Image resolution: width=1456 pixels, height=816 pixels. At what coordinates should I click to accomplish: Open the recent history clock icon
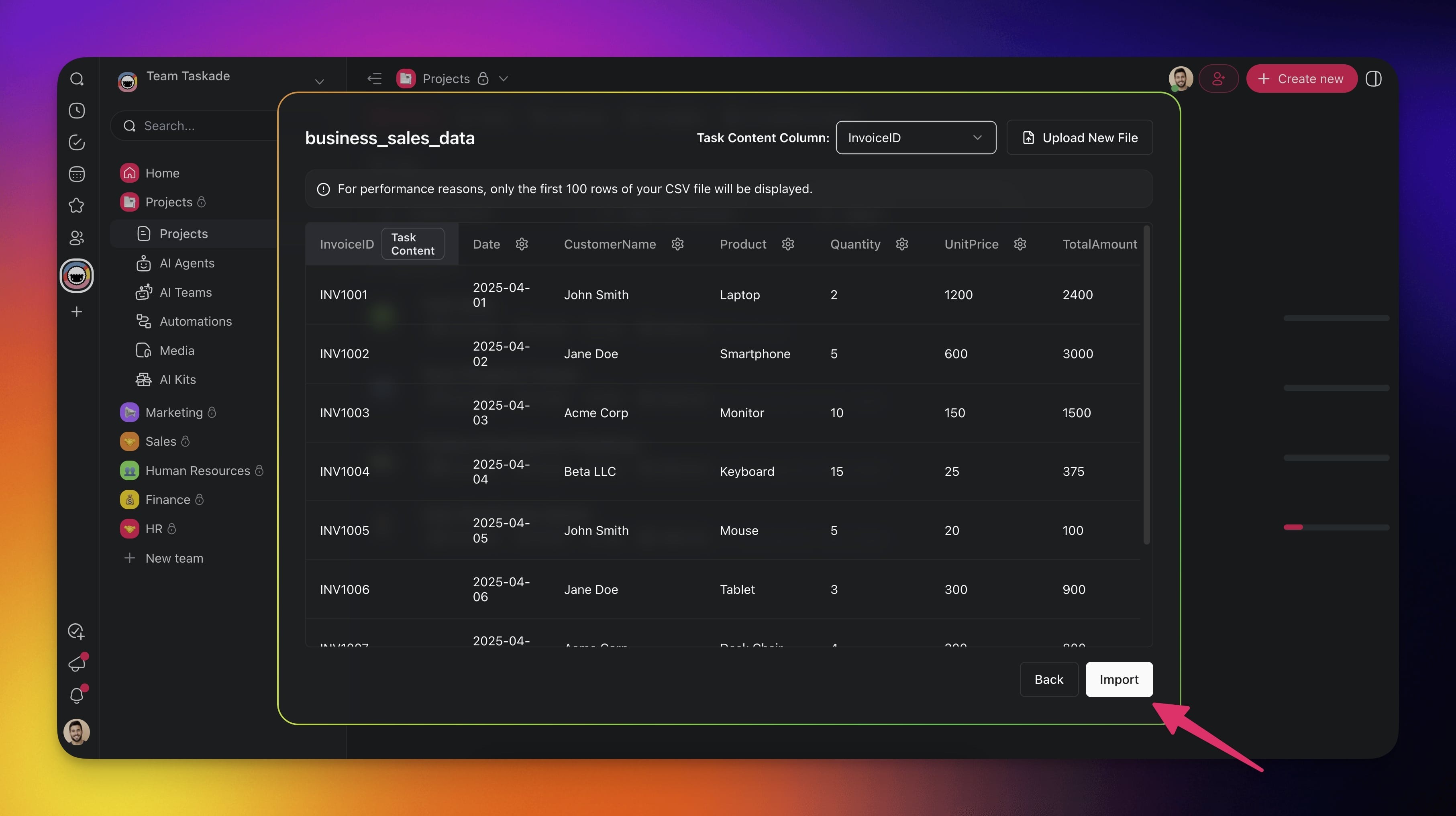77,111
